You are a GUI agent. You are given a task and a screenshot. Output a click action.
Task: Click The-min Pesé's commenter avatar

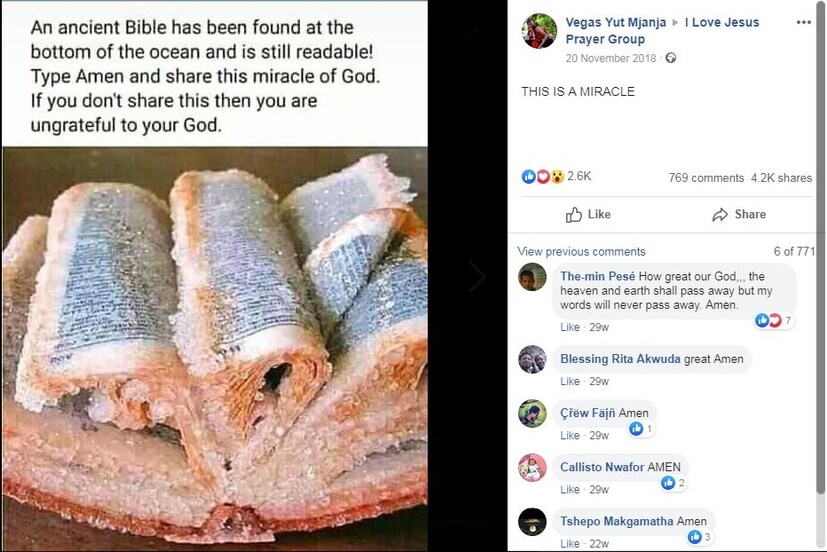tap(532, 277)
